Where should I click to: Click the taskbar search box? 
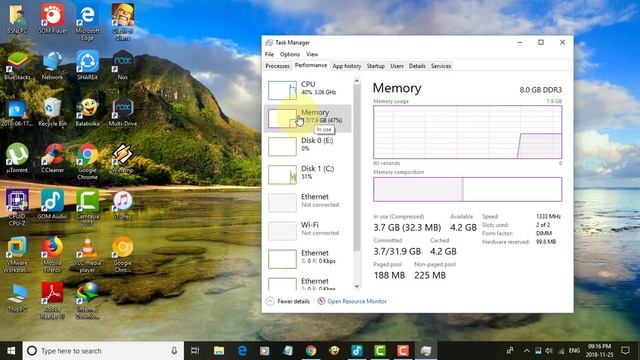point(103,351)
